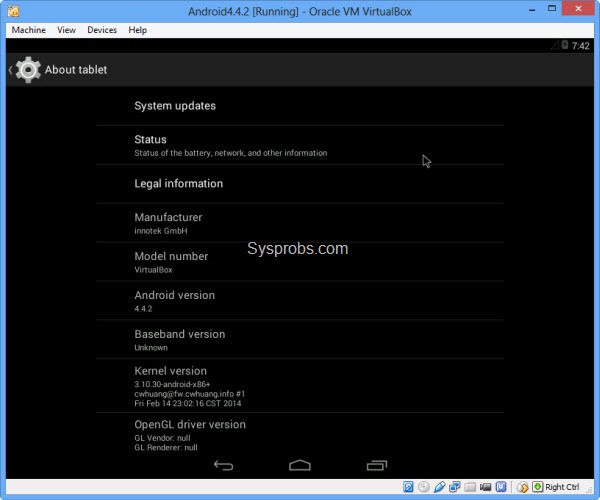Select the Model number row
Image resolution: width=600 pixels, height=500 pixels.
[x=300, y=262]
